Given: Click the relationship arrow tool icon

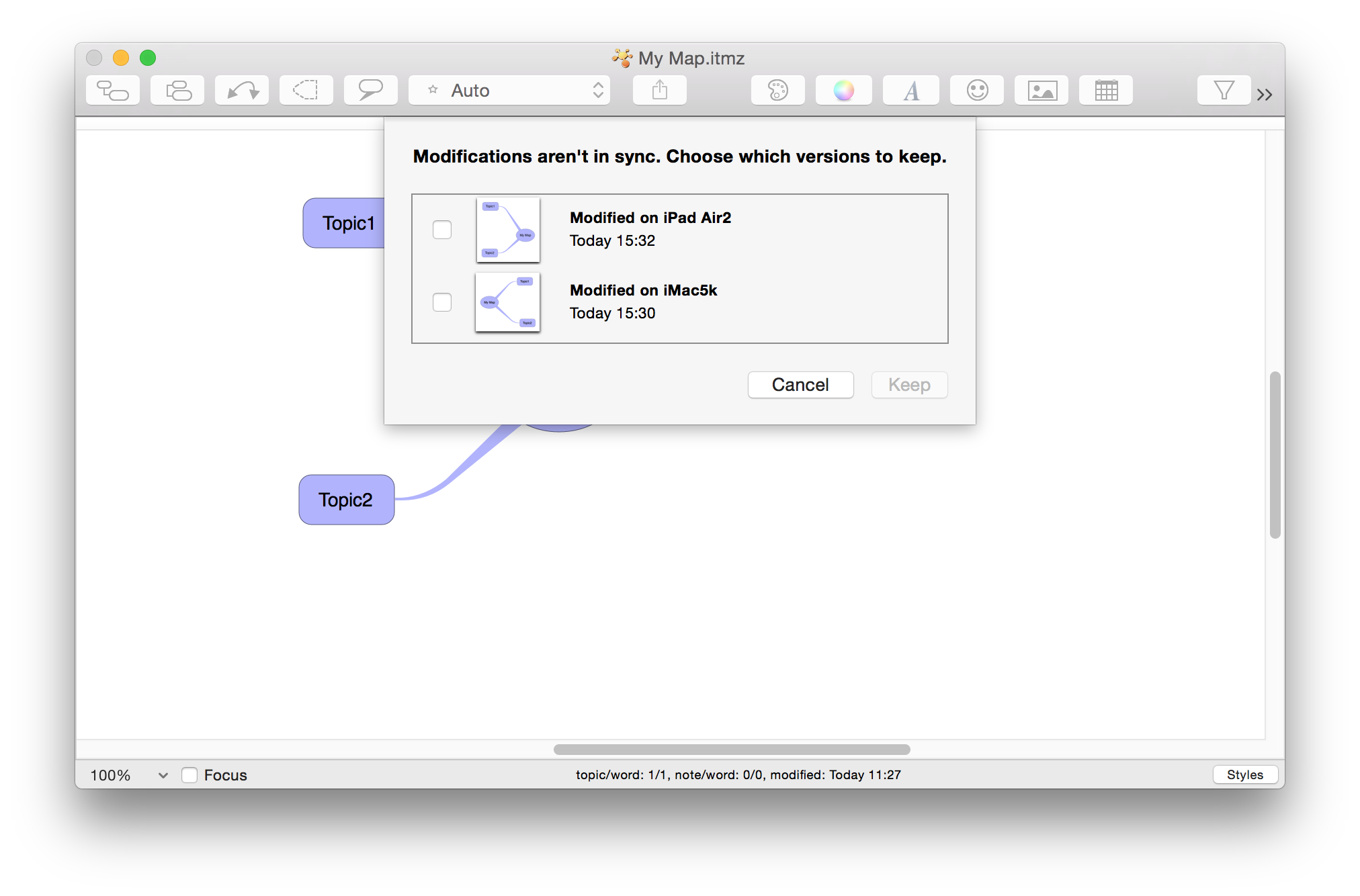Looking at the screenshot, I should (x=242, y=91).
